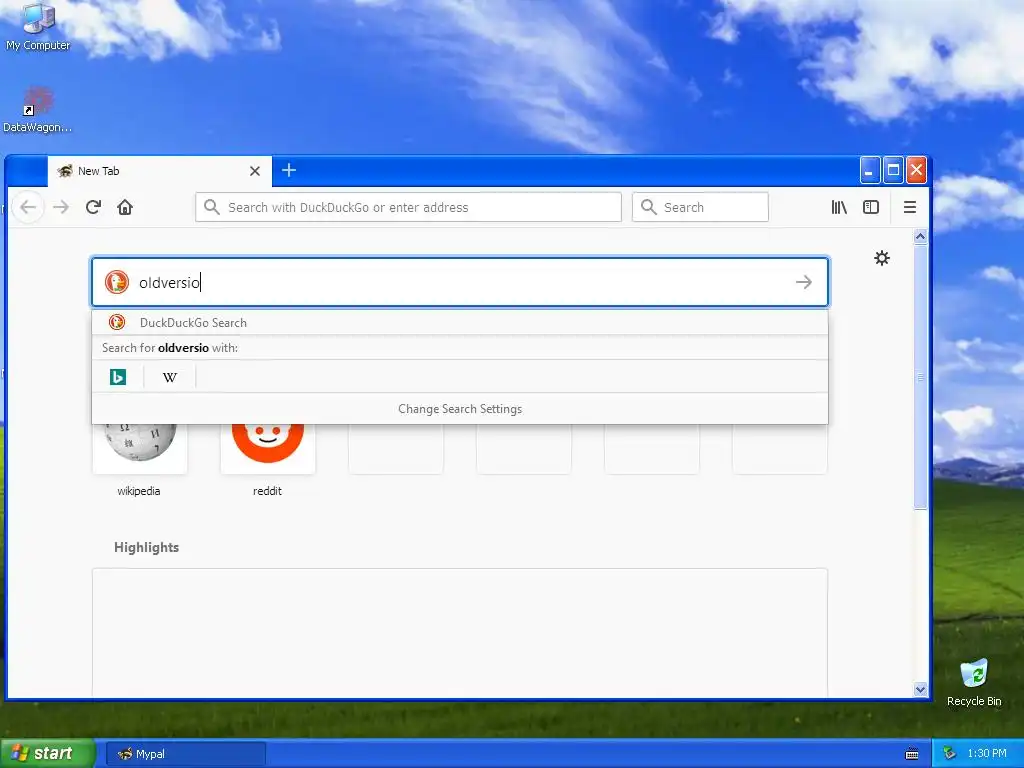1024x768 pixels.
Task: Click the page scrollbar down arrow
Action: (920, 690)
